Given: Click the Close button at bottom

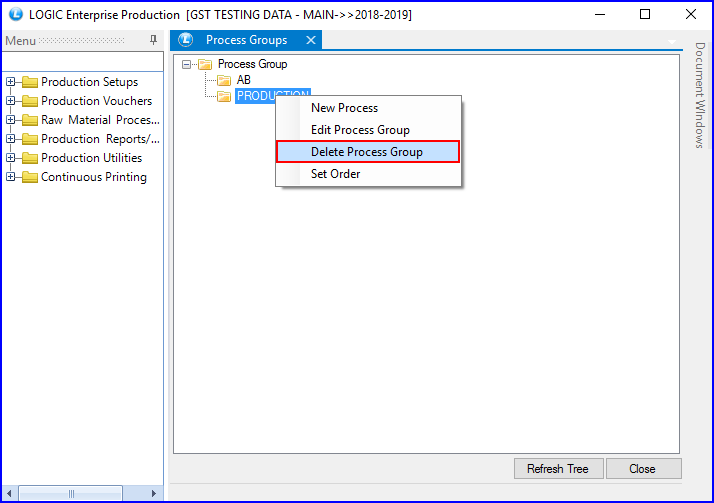Looking at the screenshot, I should pyautogui.click(x=643, y=468).
